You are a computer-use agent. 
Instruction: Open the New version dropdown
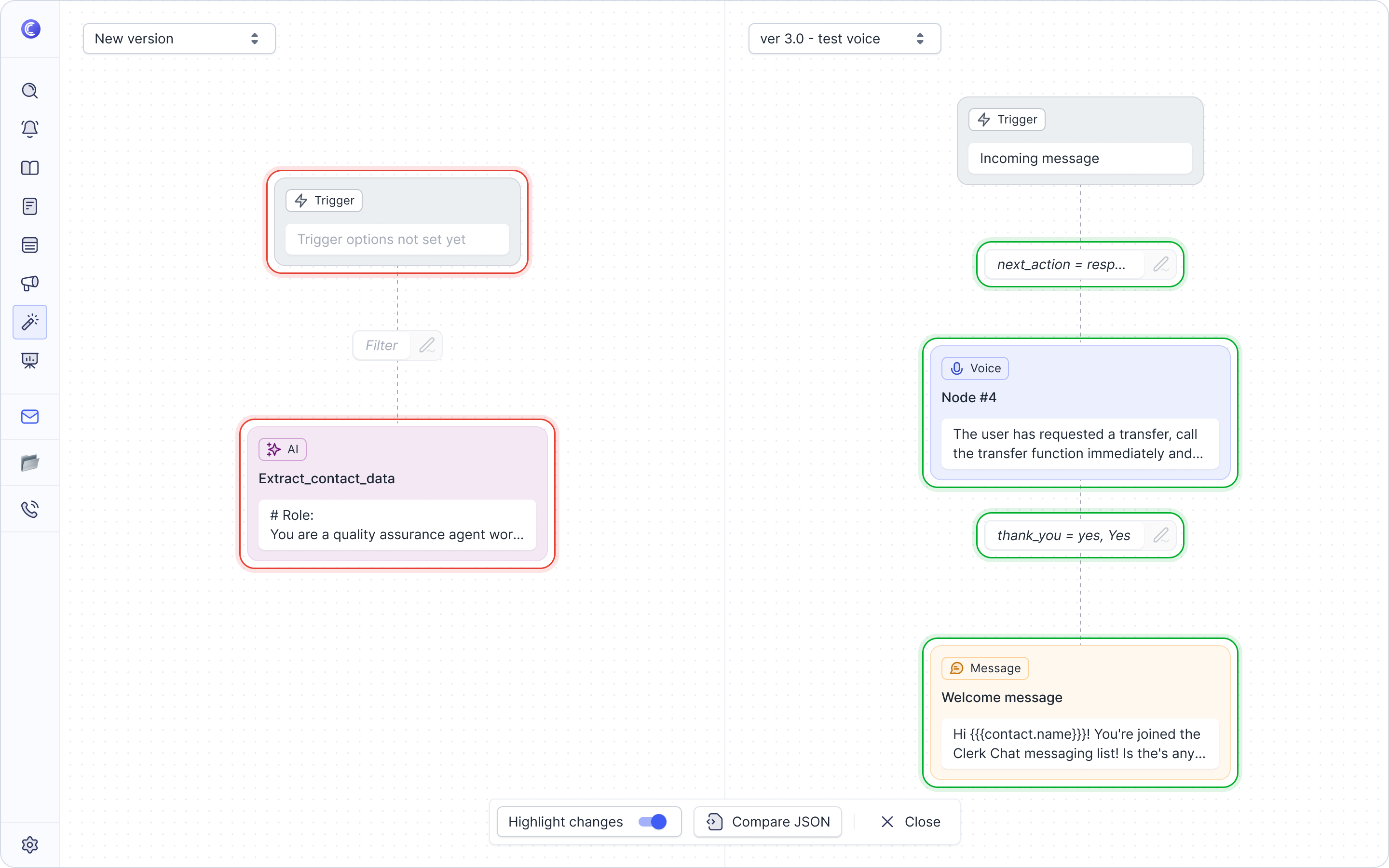click(179, 39)
